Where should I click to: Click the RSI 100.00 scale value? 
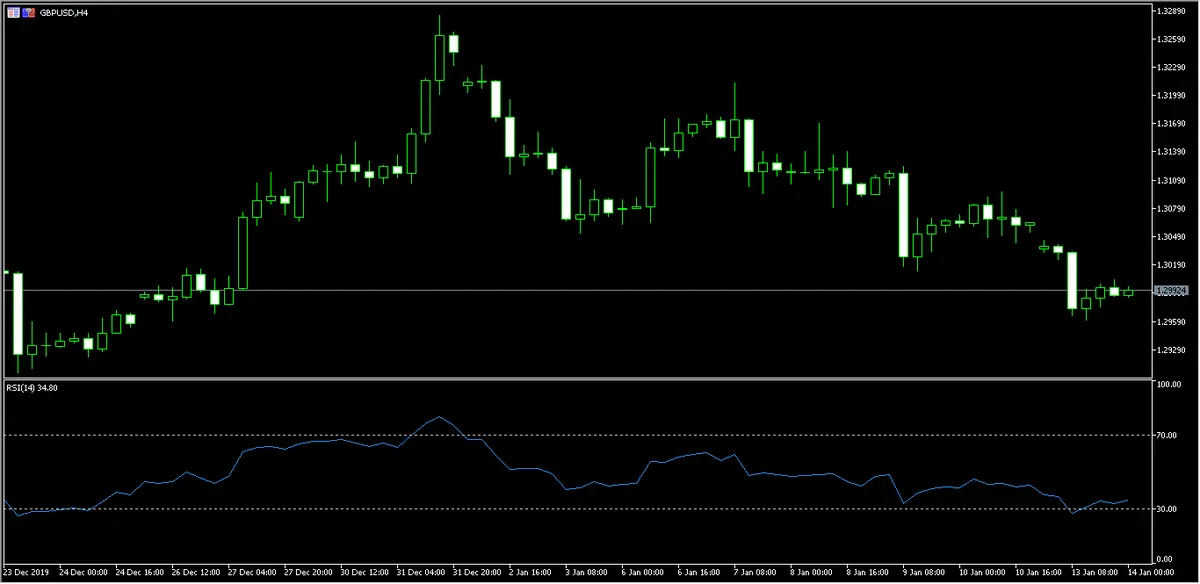pos(1171,384)
